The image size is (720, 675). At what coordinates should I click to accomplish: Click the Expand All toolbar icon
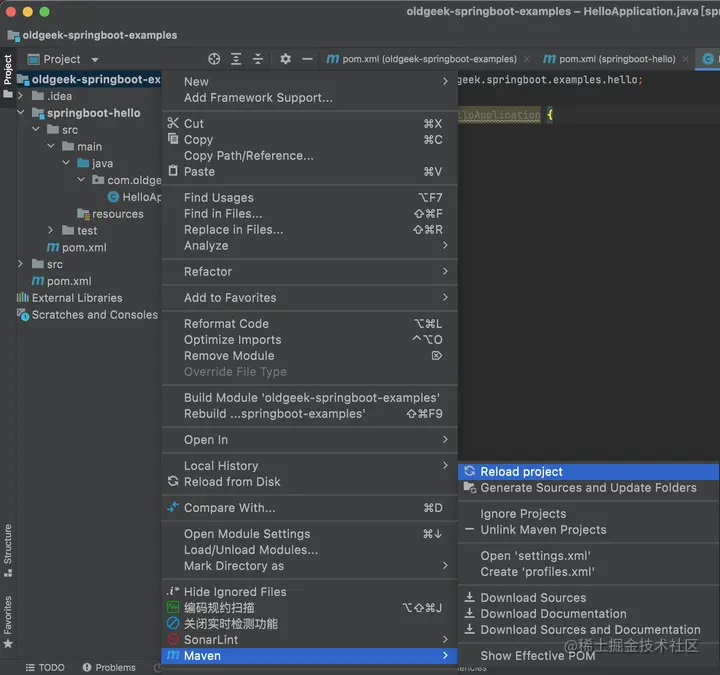tap(236, 59)
